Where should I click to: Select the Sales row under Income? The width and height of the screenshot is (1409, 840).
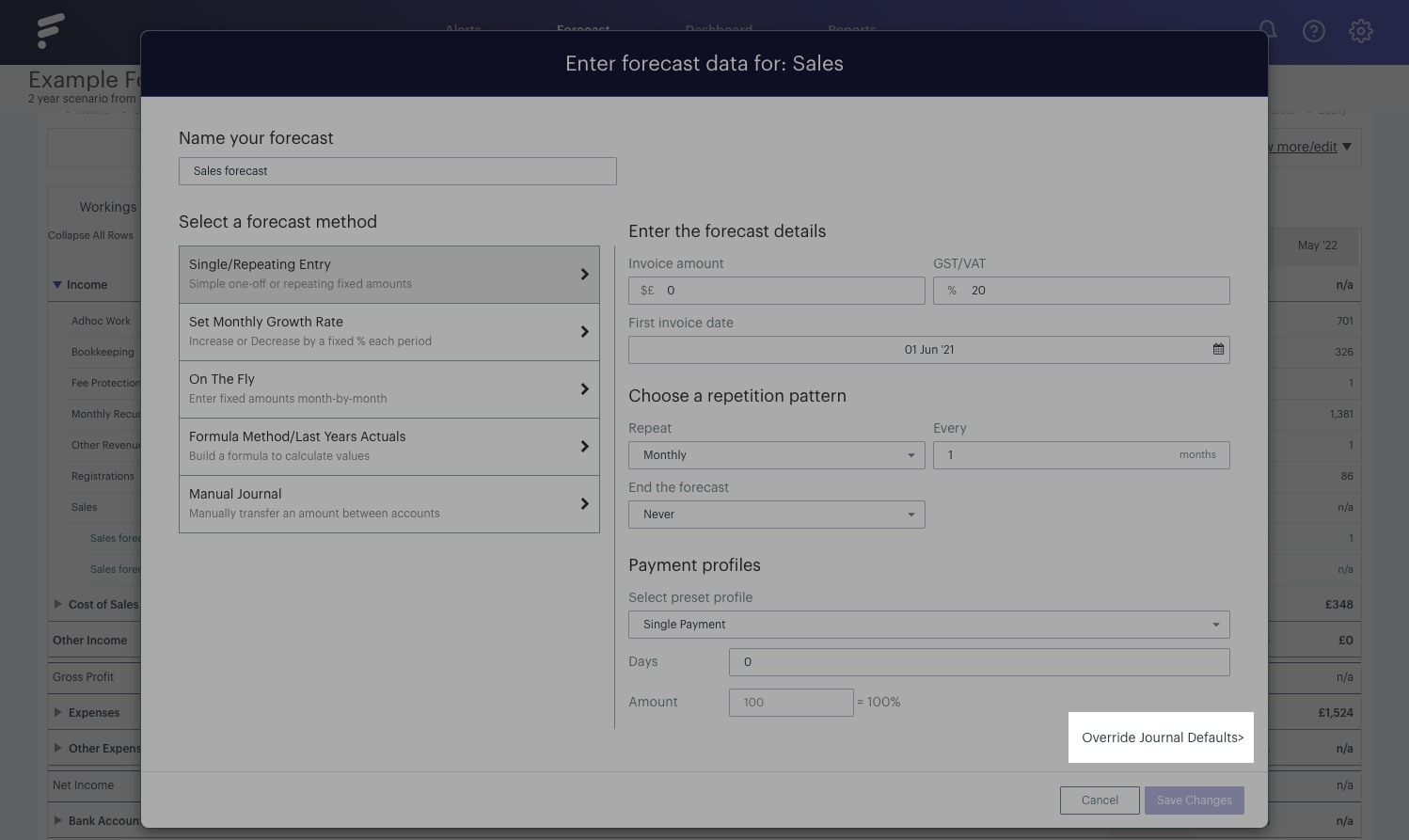(x=84, y=507)
